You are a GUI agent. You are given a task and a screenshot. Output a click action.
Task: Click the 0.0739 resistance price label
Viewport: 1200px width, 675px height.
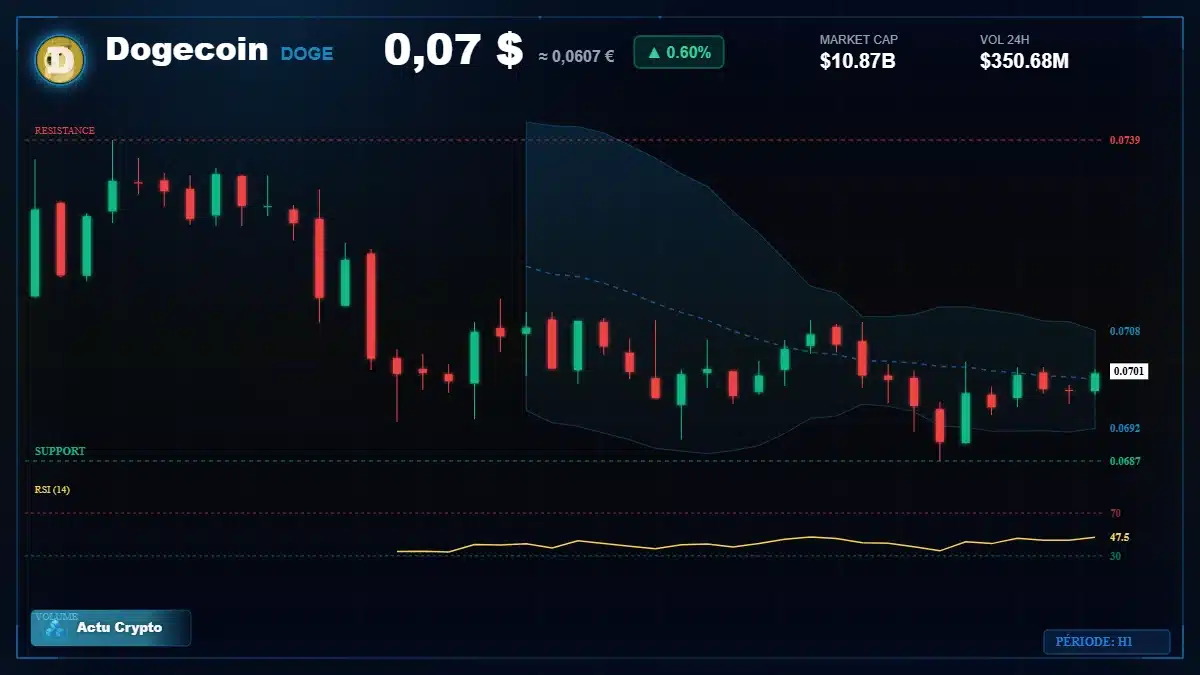point(1125,140)
